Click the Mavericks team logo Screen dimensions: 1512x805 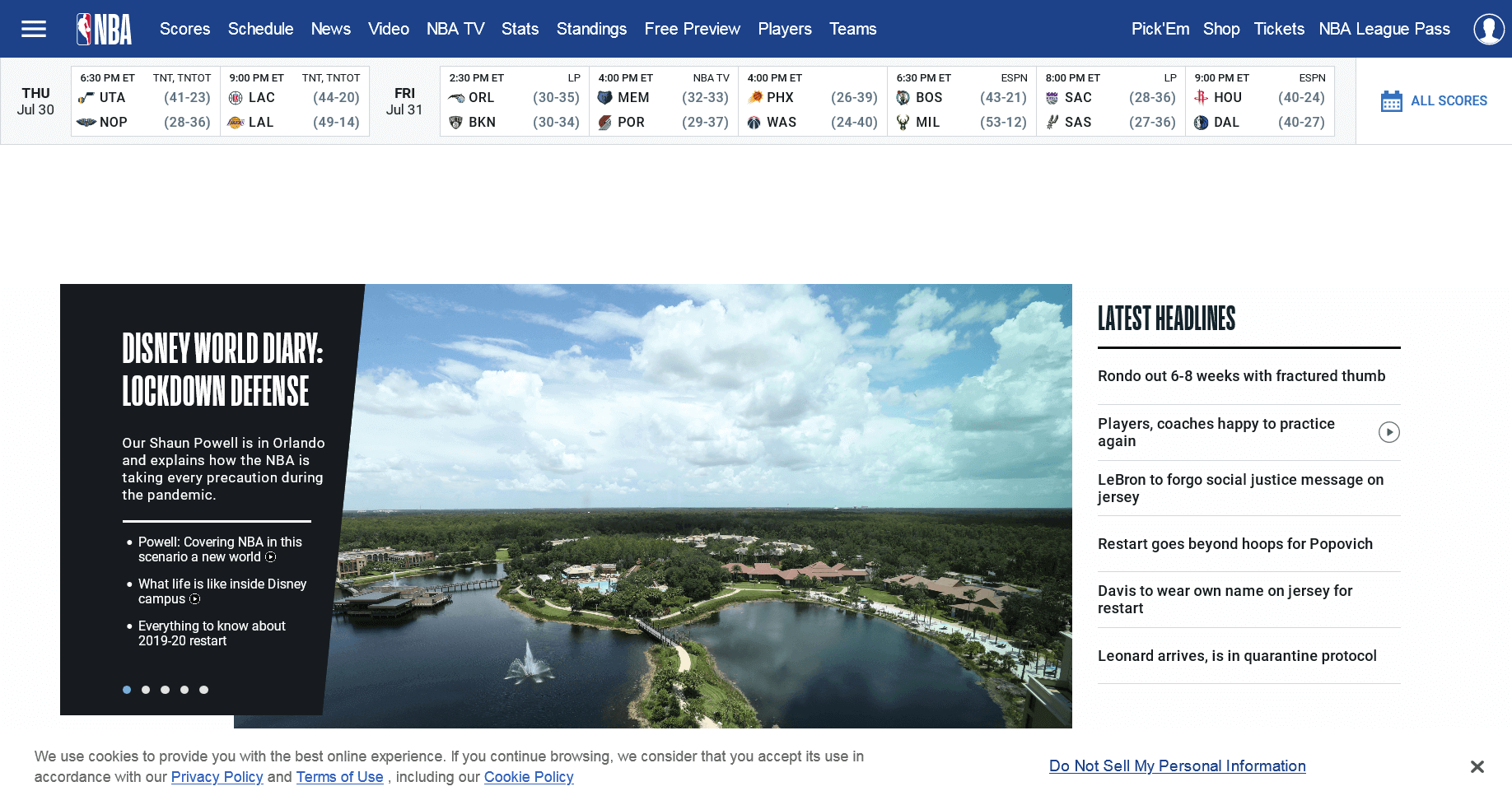click(x=1201, y=122)
